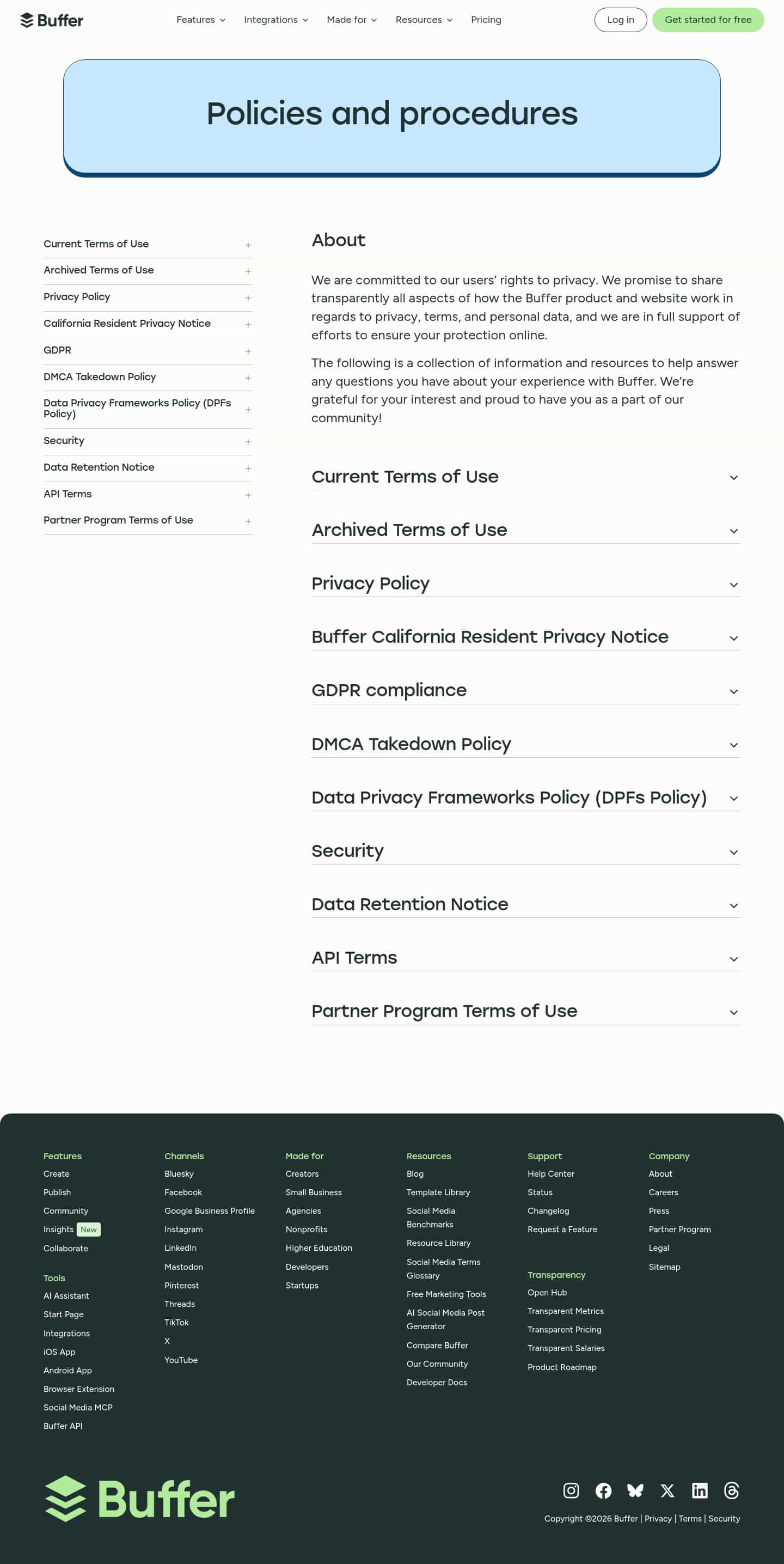Click Terms link in copyright line
This screenshot has width=784, height=1564.
pos(690,1518)
